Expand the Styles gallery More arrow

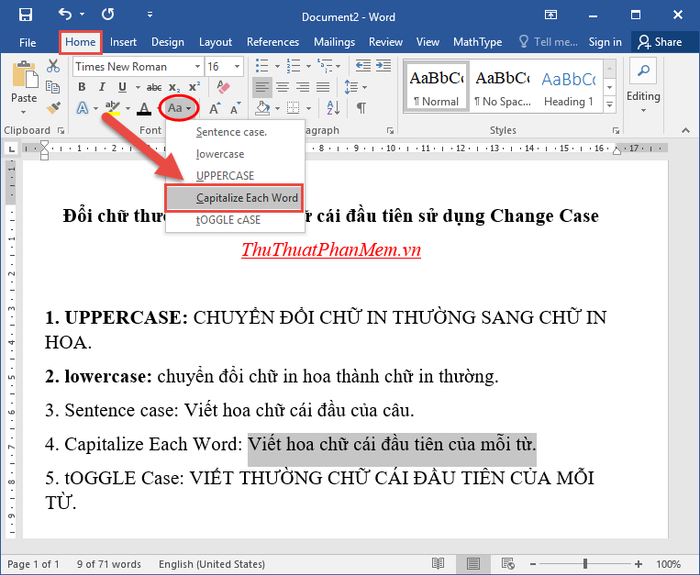point(610,105)
